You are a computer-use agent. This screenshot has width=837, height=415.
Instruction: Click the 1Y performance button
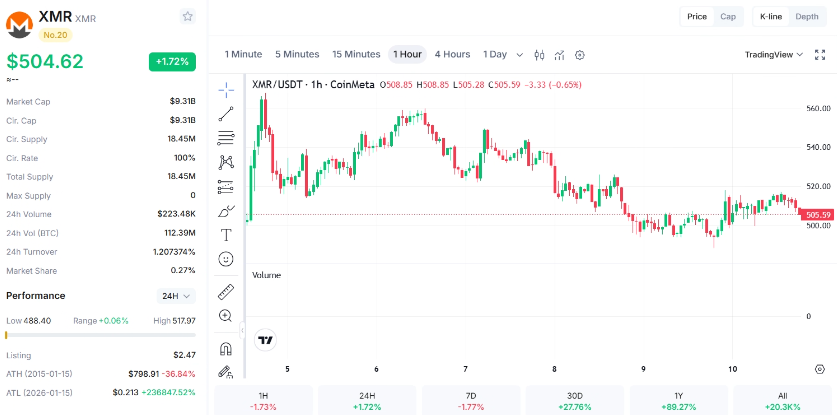678,401
